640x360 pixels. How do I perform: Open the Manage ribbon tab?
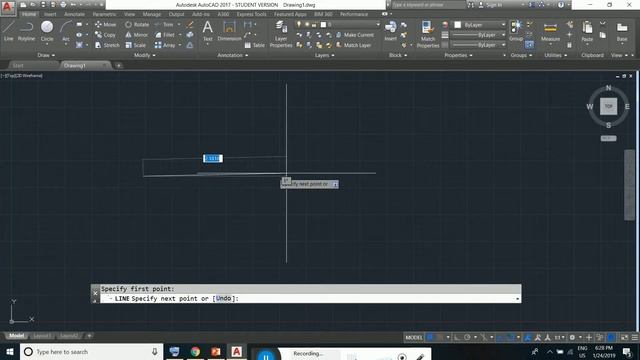coord(151,14)
